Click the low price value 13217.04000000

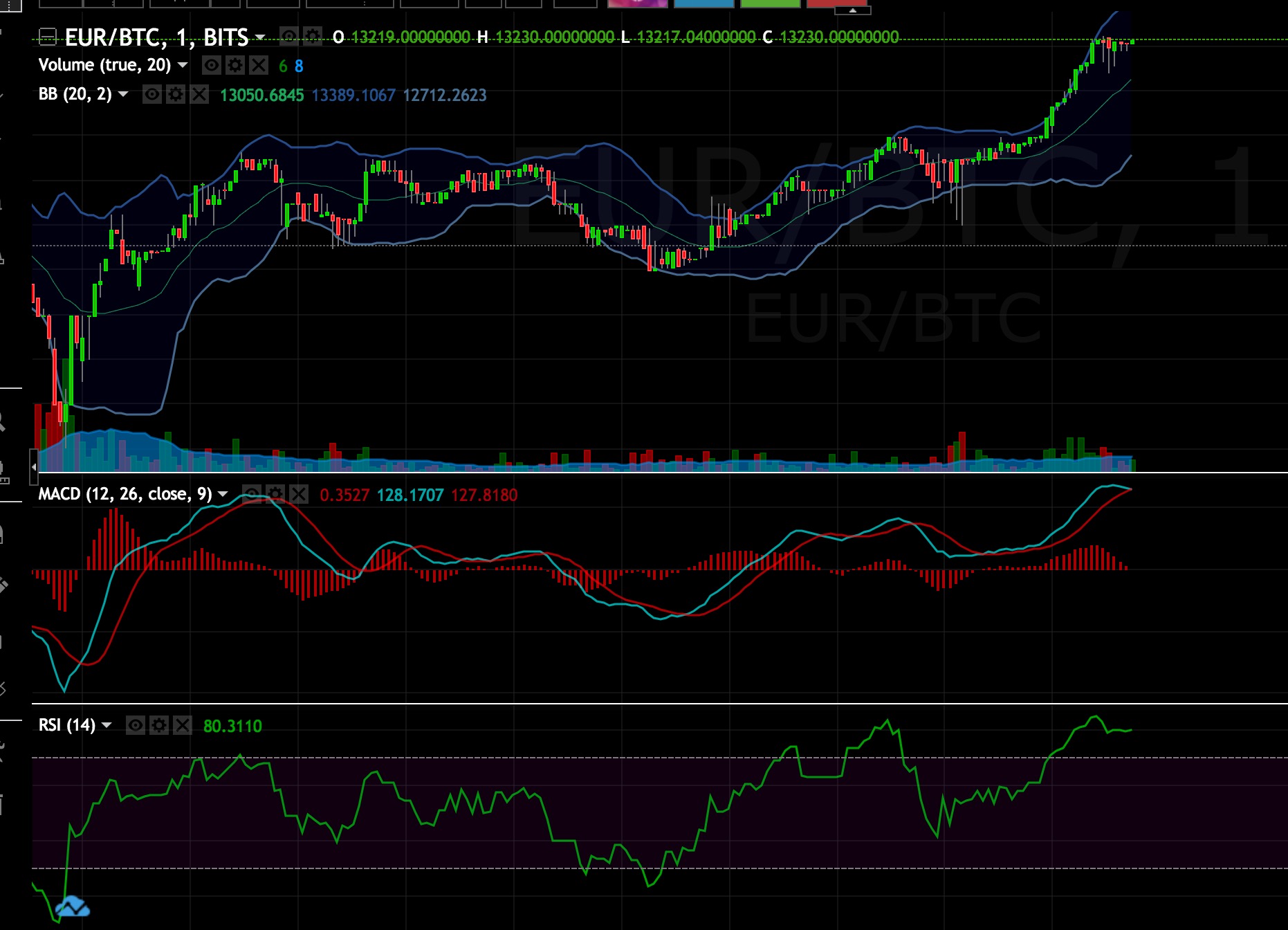pos(696,37)
